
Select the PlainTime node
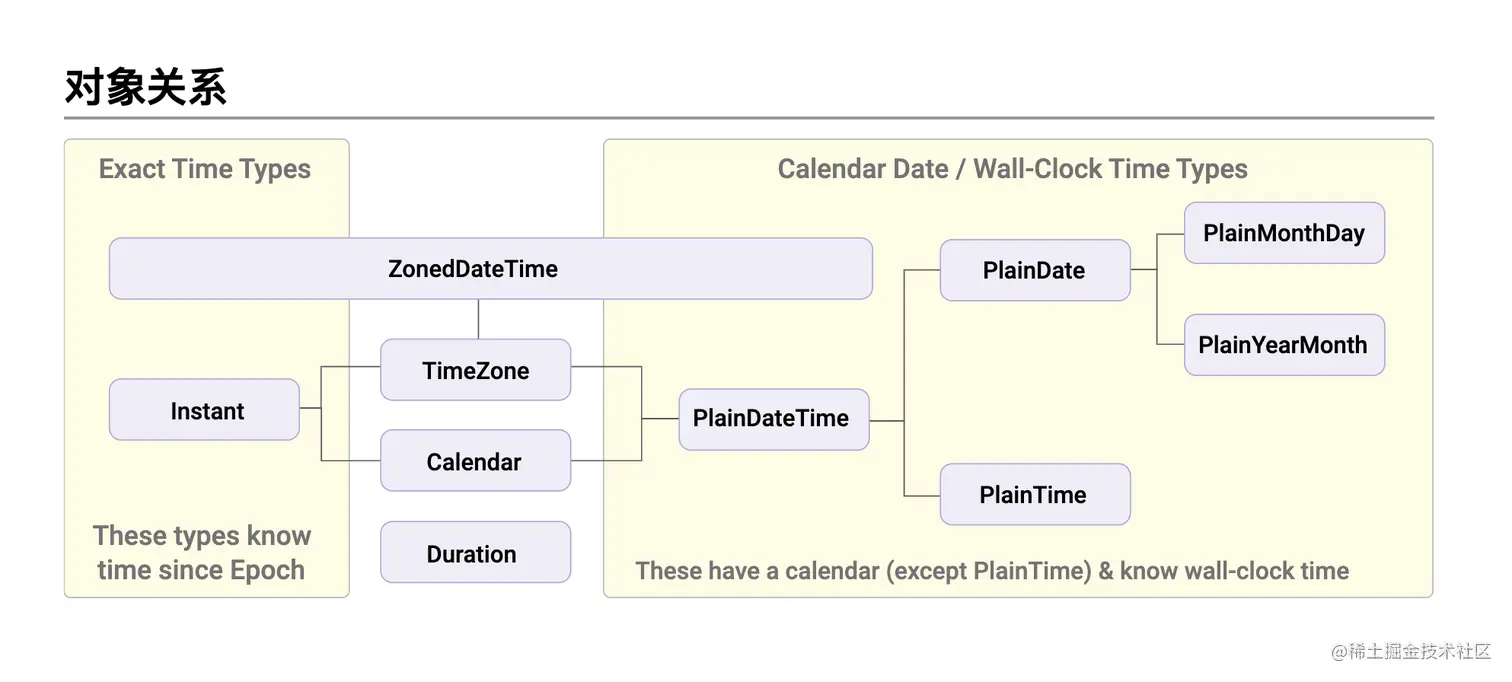tap(1034, 494)
